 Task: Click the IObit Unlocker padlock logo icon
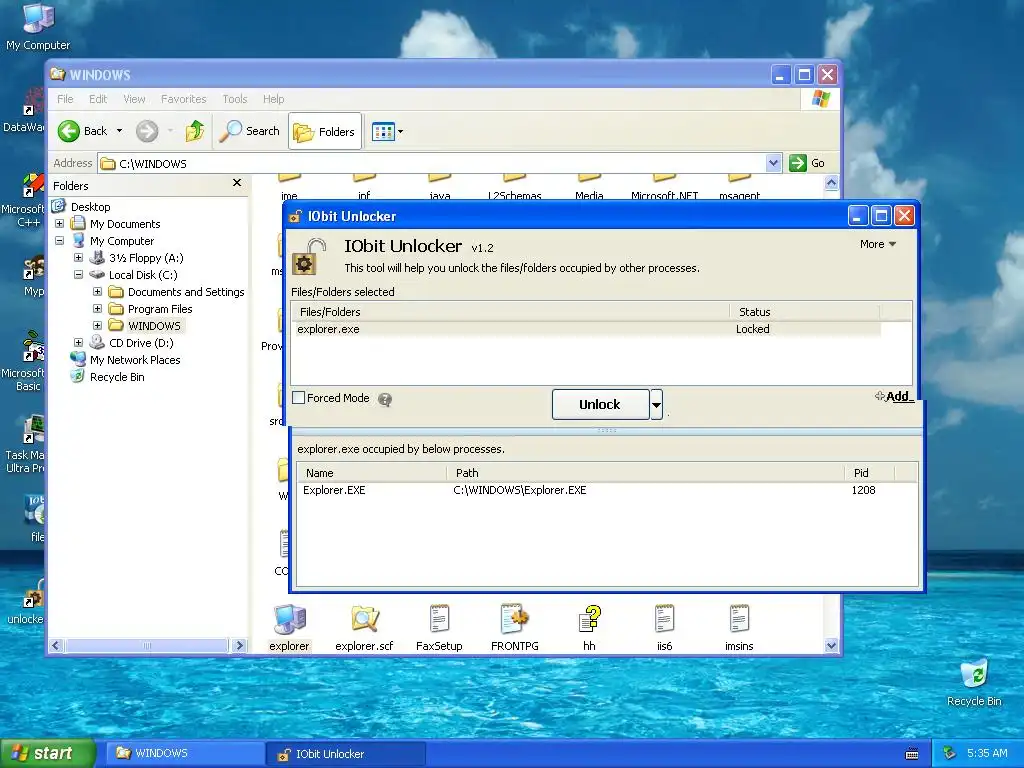(x=308, y=257)
